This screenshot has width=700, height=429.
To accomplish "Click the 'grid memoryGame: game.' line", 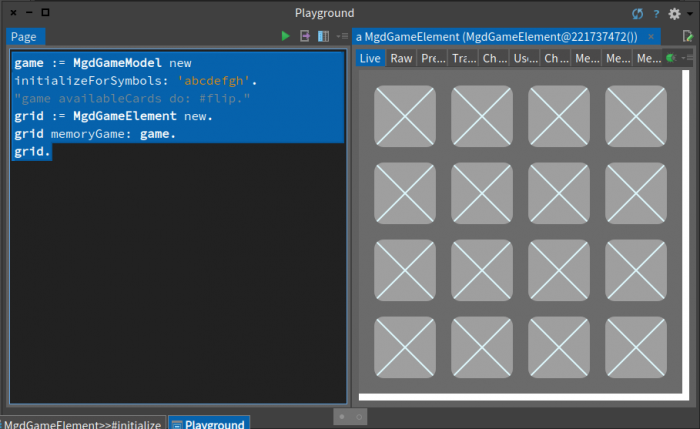I will [x=95, y=134].
